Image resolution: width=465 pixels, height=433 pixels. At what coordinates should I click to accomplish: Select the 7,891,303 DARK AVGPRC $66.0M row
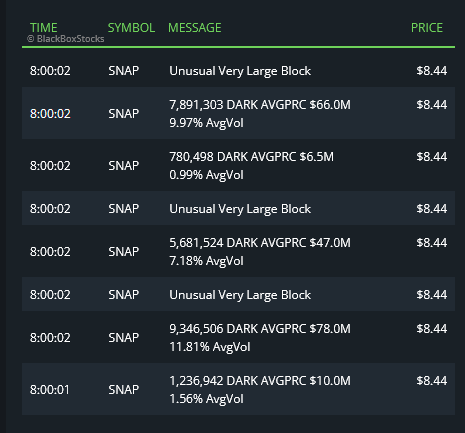pos(238,113)
